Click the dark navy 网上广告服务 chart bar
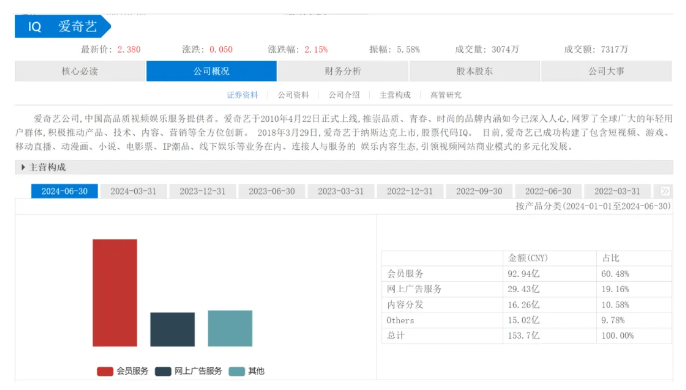The image size is (686, 390). pyautogui.click(x=172, y=330)
